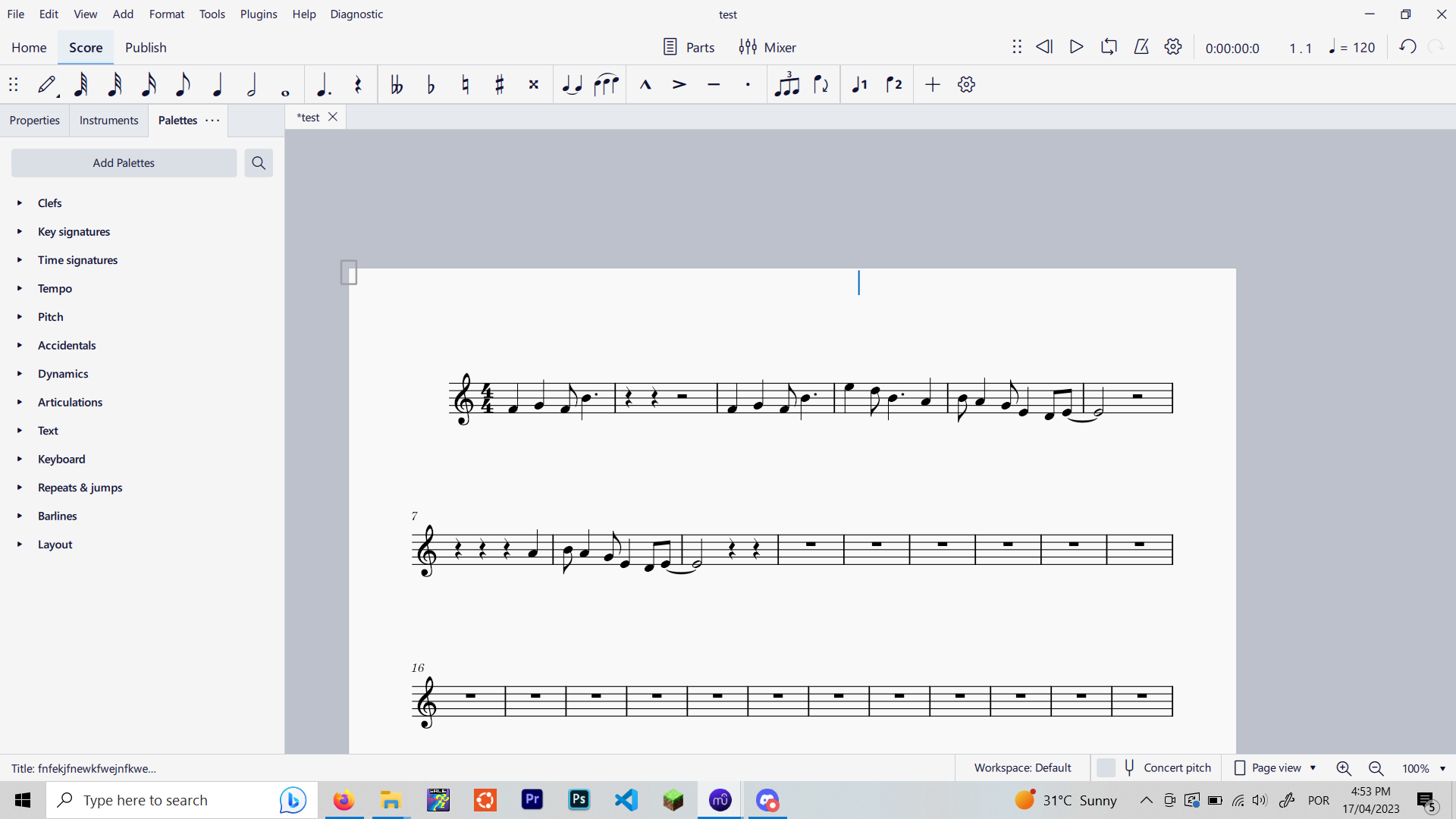Add a staccato articulation dot

click(748, 84)
